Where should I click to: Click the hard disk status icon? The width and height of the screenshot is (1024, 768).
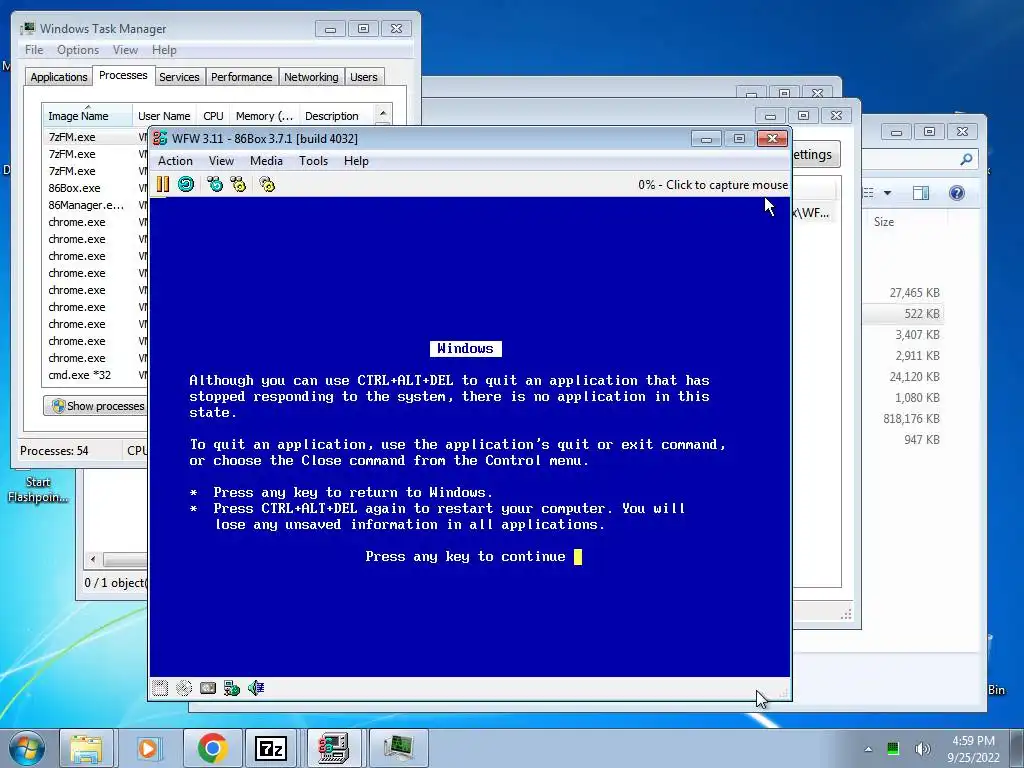click(x=208, y=688)
